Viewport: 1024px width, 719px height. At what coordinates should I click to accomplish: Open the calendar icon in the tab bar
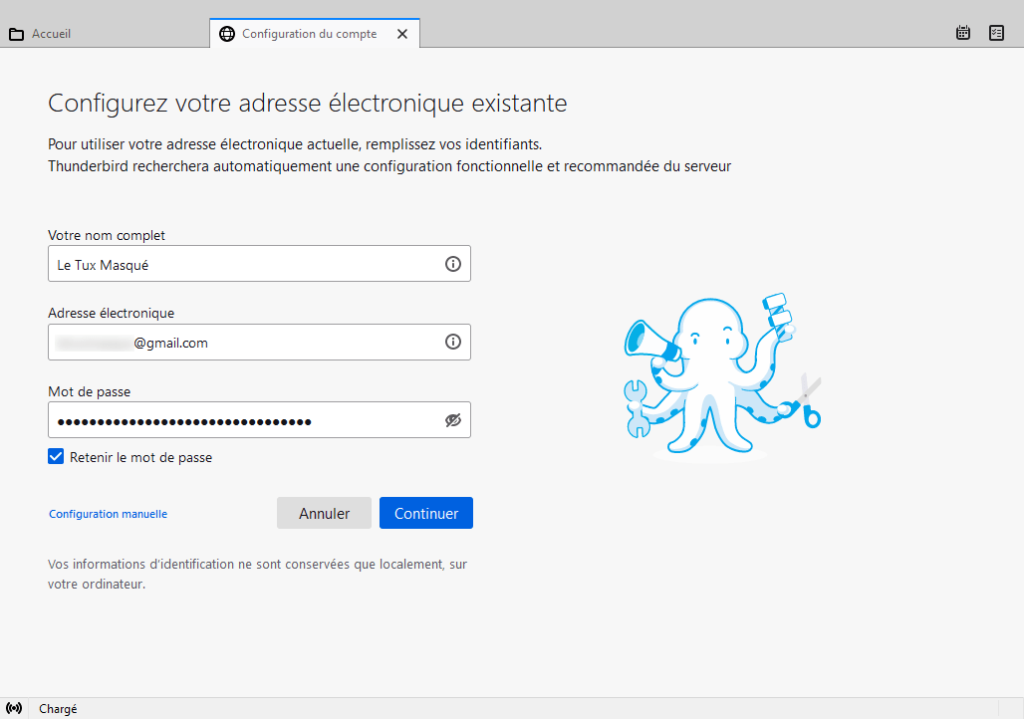[x=963, y=33]
